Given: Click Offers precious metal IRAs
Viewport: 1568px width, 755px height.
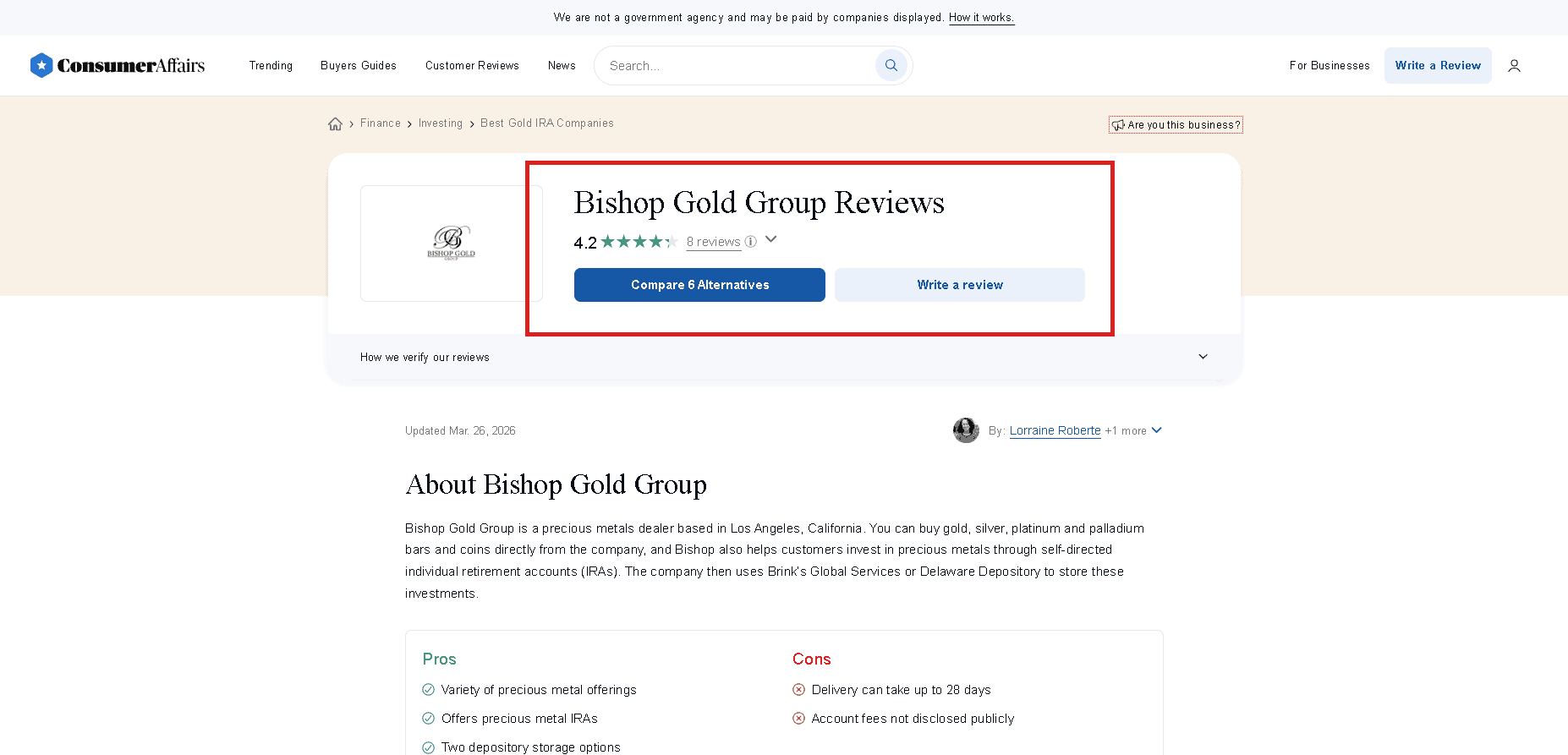Looking at the screenshot, I should (519, 719).
